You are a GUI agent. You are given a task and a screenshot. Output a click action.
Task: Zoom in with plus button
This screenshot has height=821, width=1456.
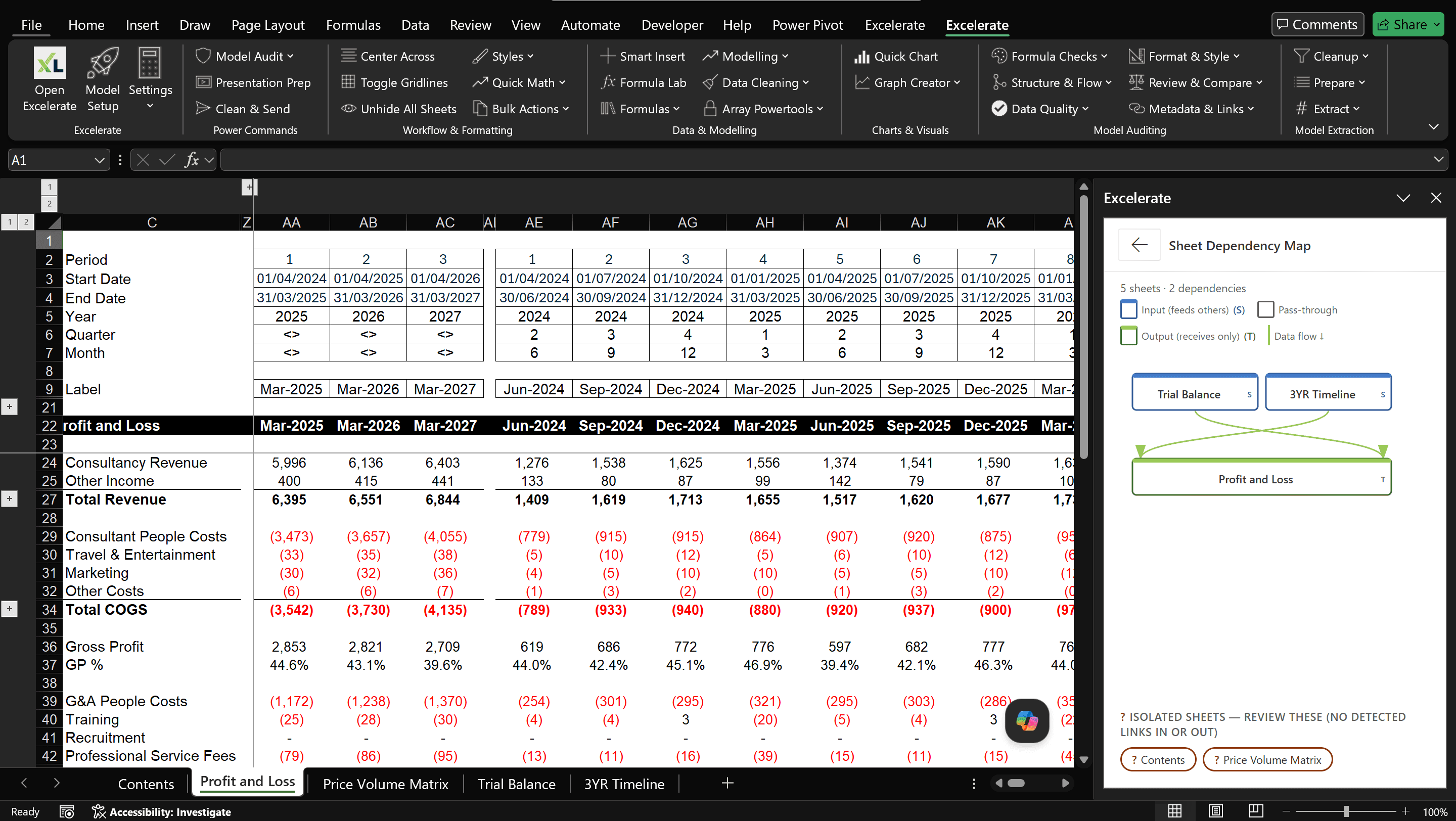[1405, 811]
